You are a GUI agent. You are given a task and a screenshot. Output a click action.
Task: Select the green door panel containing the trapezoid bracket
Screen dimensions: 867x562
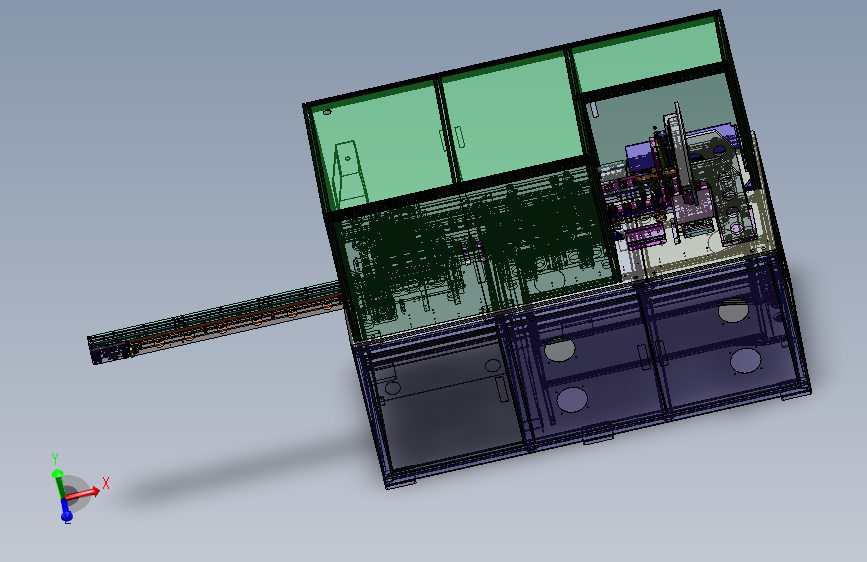386,144
